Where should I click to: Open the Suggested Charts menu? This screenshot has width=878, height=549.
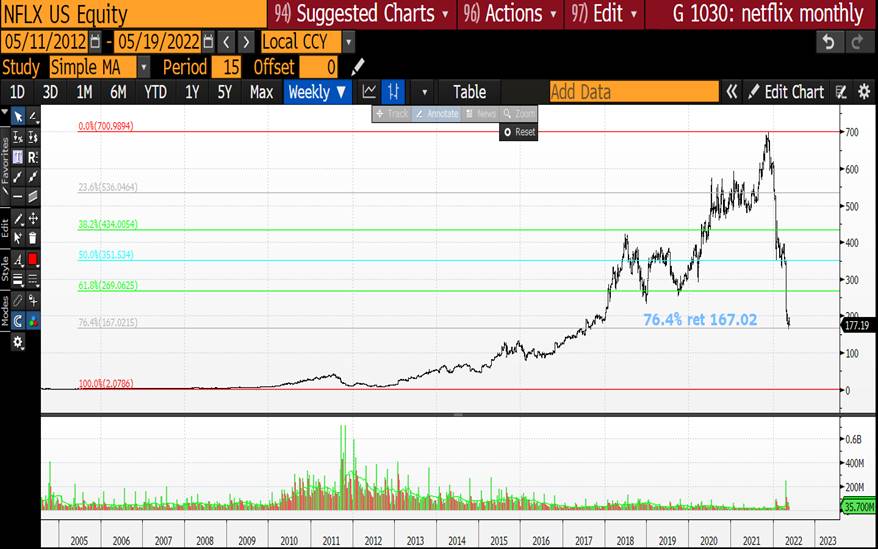click(362, 13)
